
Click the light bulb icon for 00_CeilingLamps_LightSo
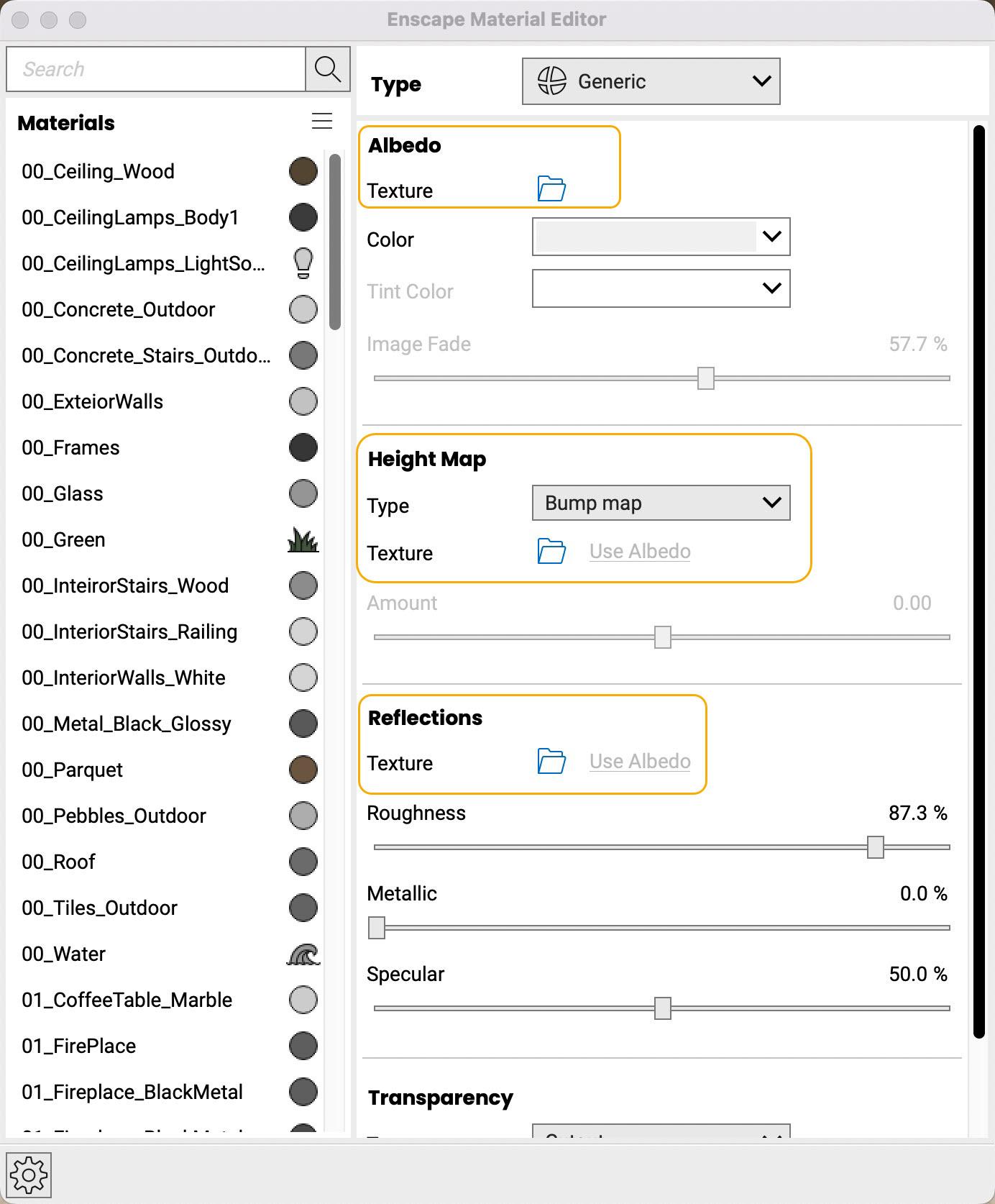(x=303, y=263)
